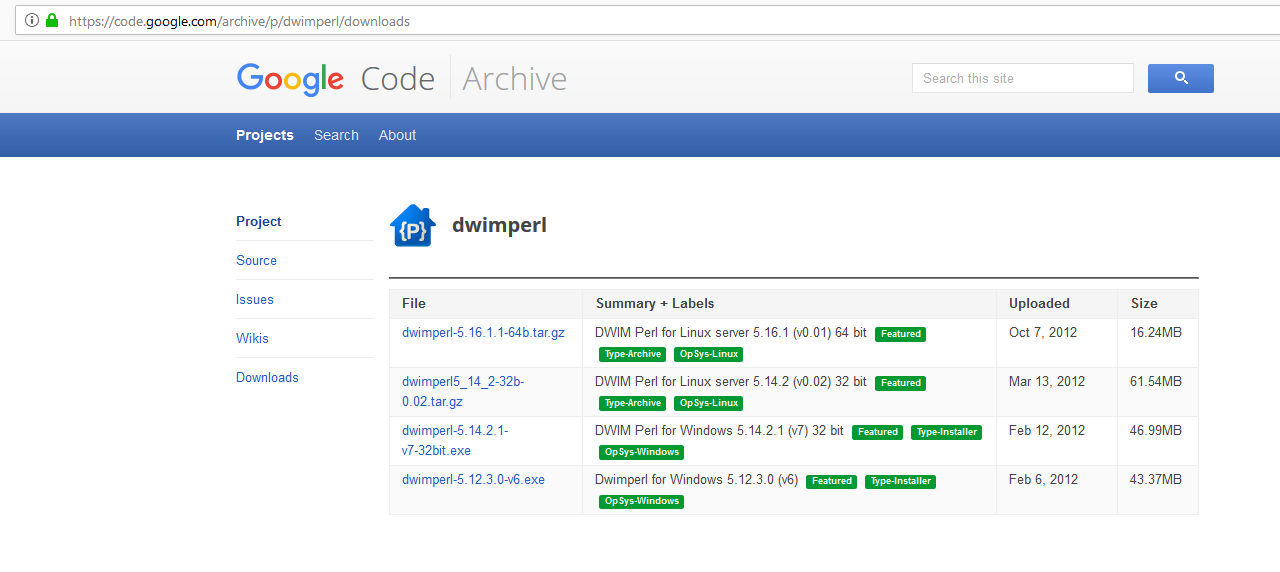
Task: Click the 61.54MB size cell
Action: 1156,381
